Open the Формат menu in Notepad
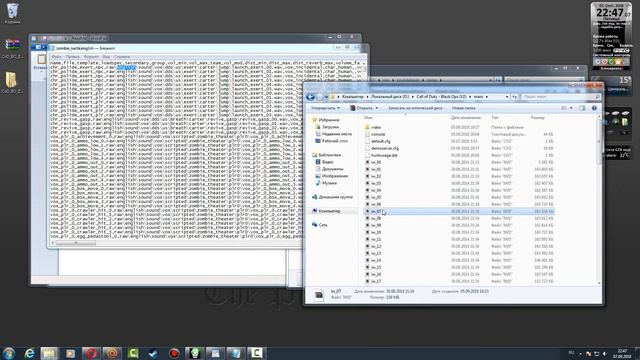640x360 pixels. click(91, 57)
